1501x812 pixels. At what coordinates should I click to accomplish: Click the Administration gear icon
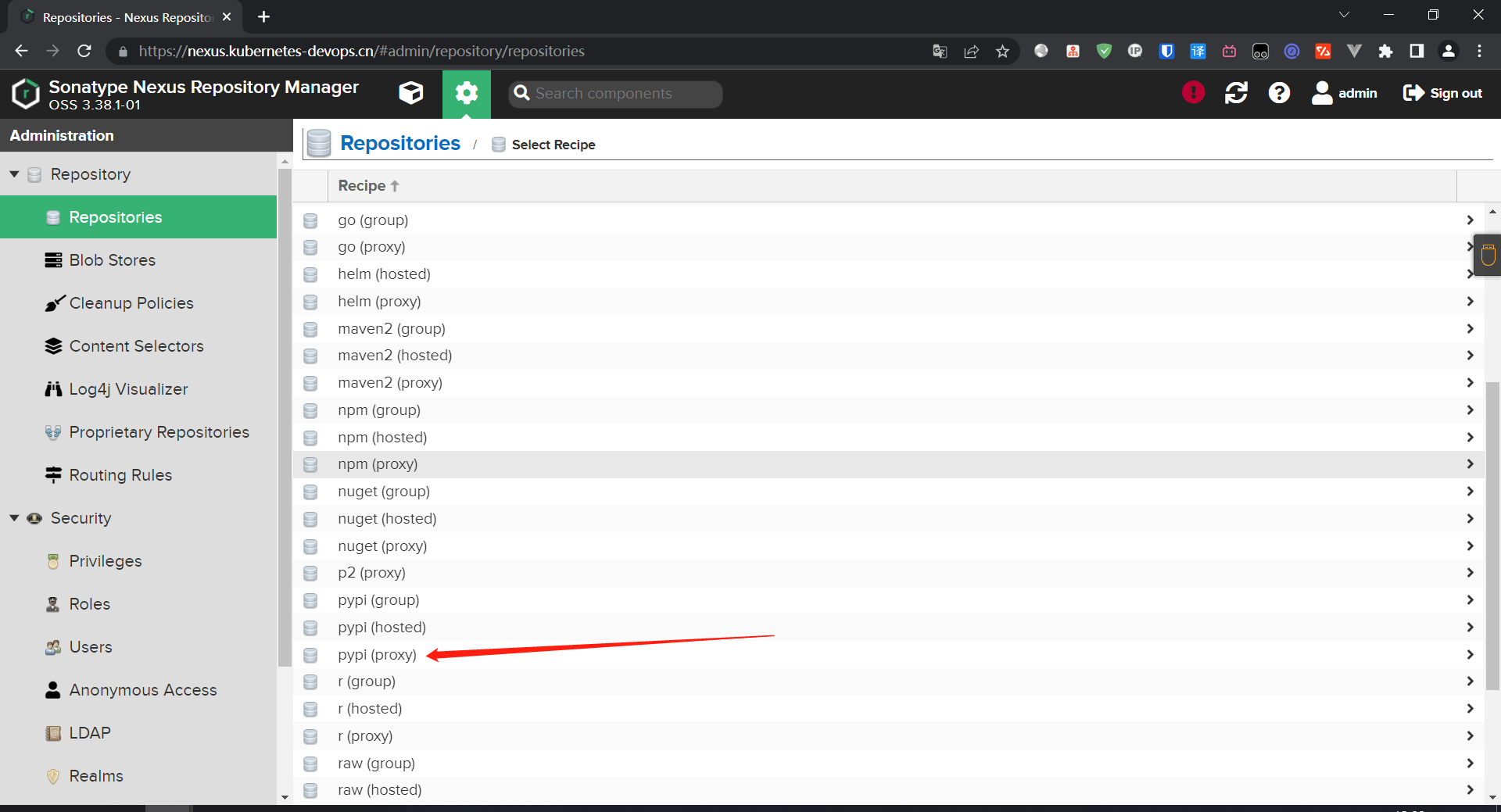pyautogui.click(x=467, y=94)
